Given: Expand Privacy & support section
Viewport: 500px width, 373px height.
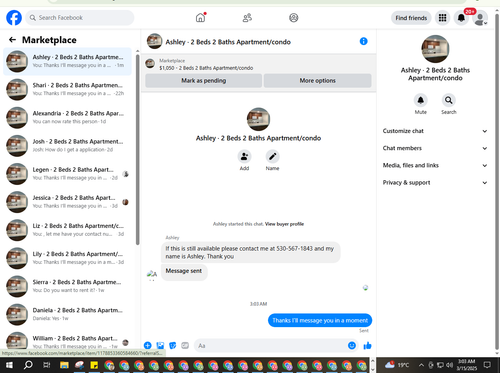Looking at the screenshot, I should click(x=435, y=182).
